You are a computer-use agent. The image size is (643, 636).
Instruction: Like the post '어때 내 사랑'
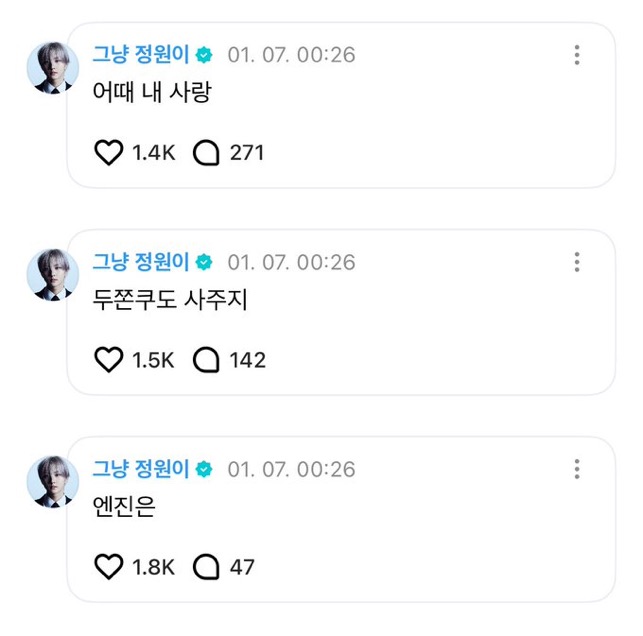(x=108, y=152)
